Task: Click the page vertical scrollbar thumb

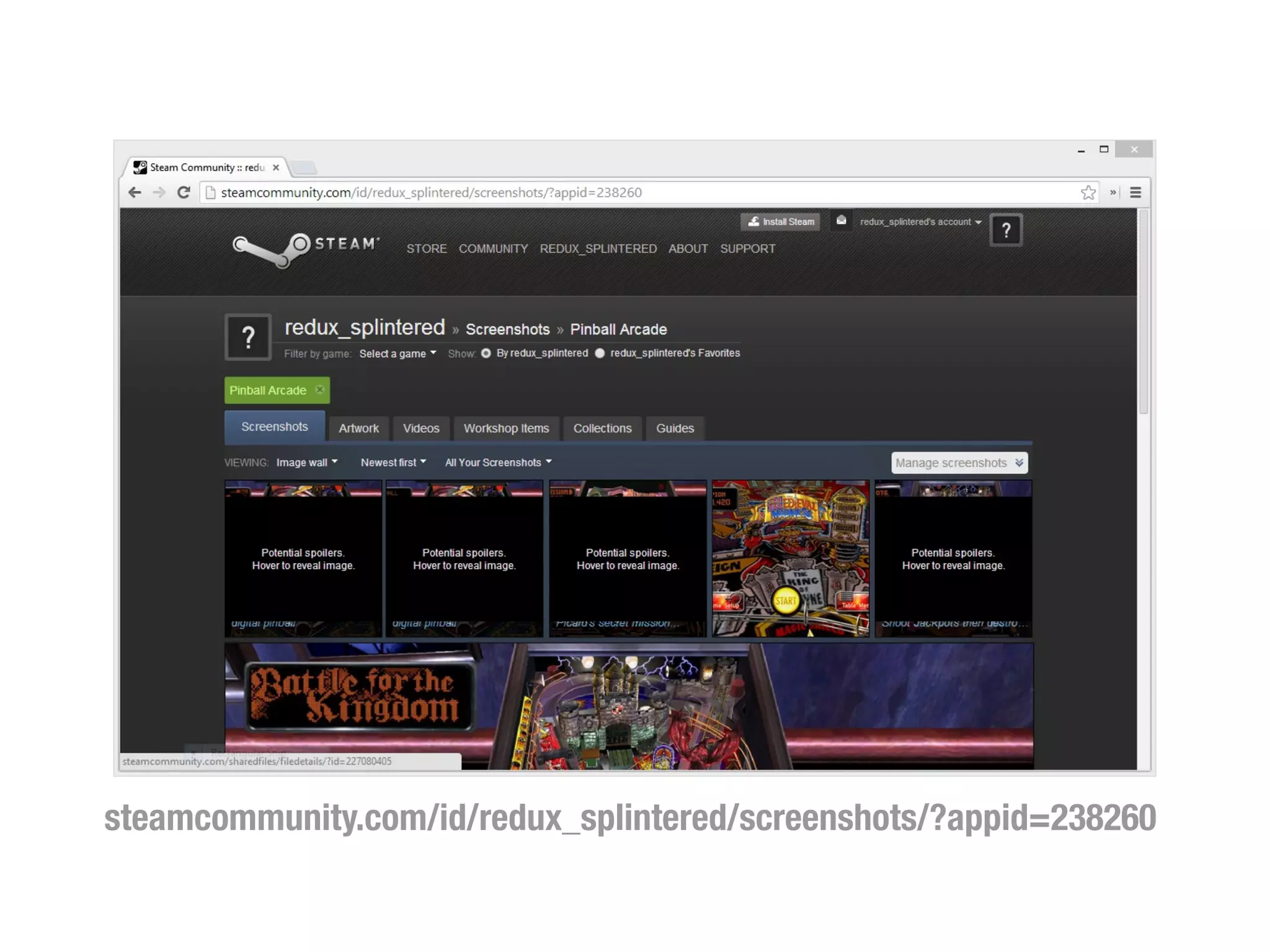Action: tap(1143, 311)
